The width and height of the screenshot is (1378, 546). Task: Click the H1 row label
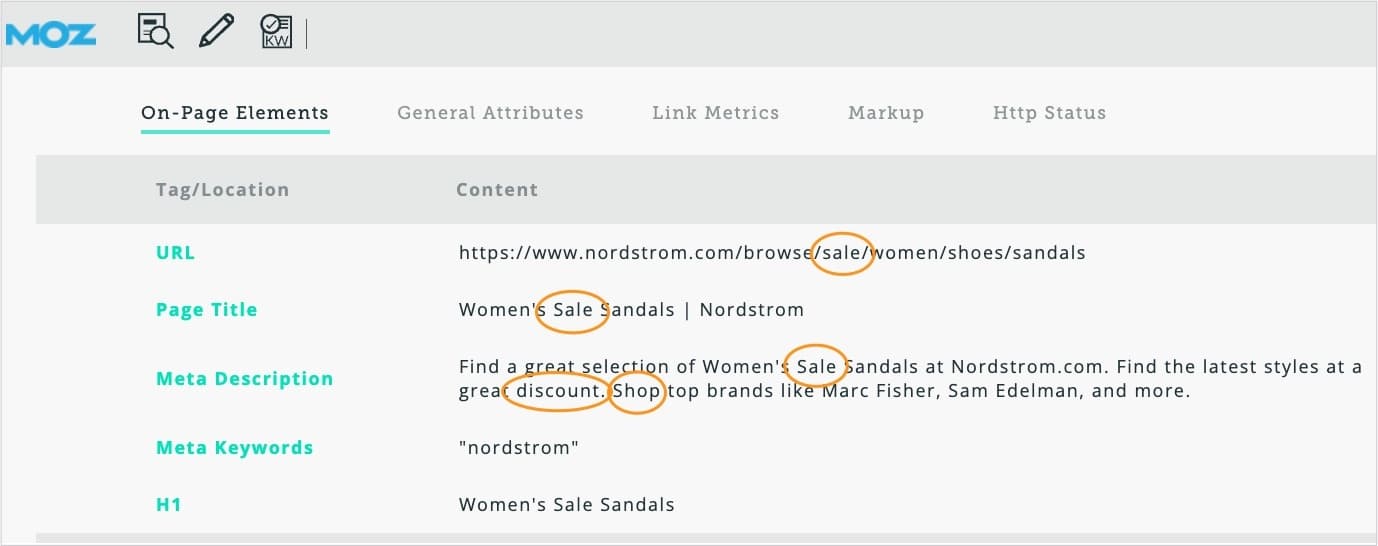[168, 505]
